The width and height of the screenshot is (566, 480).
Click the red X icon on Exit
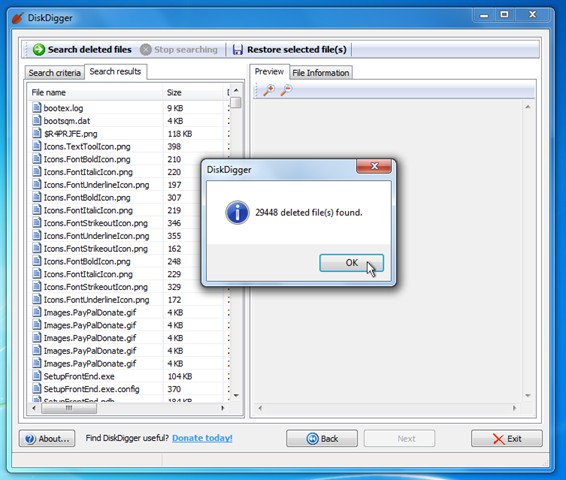click(498, 439)
